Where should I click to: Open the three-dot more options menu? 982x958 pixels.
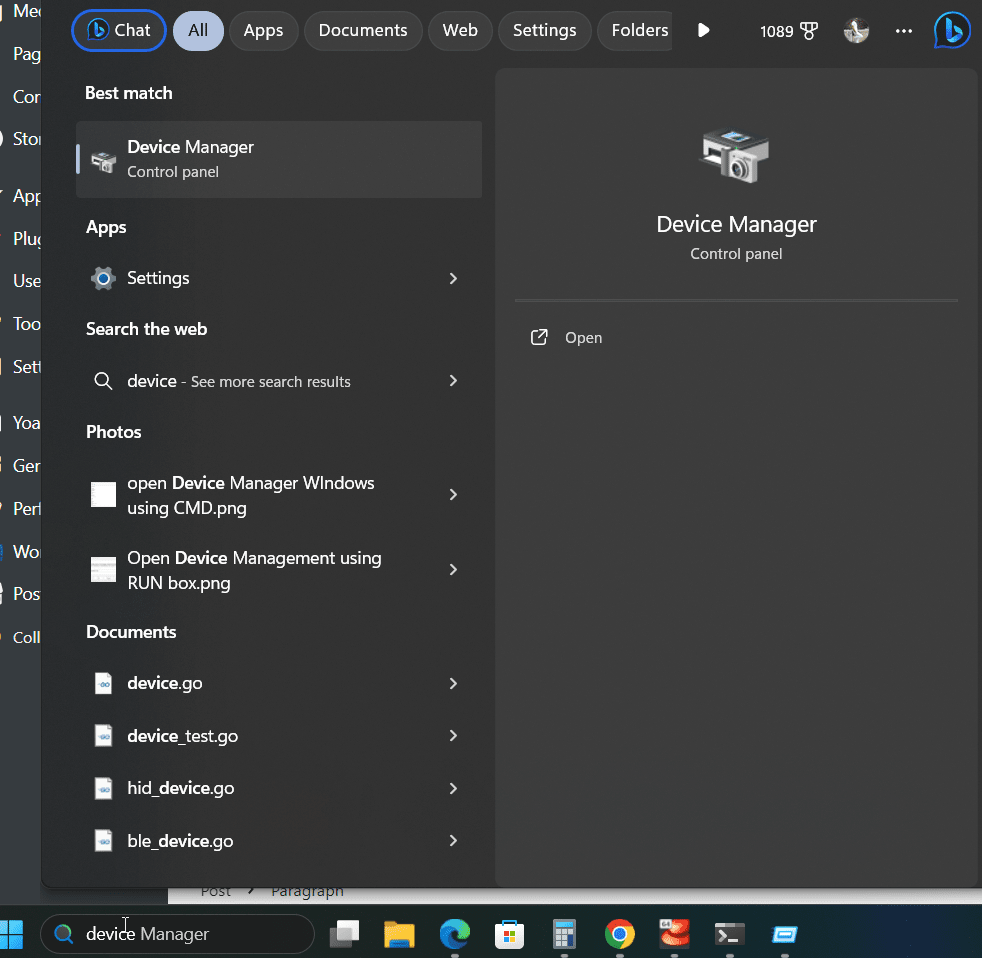point(904,31)
